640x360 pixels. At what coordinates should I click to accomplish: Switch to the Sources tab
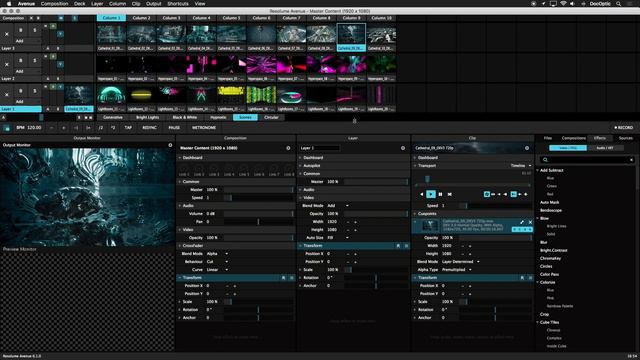click(x=625, y=138)
